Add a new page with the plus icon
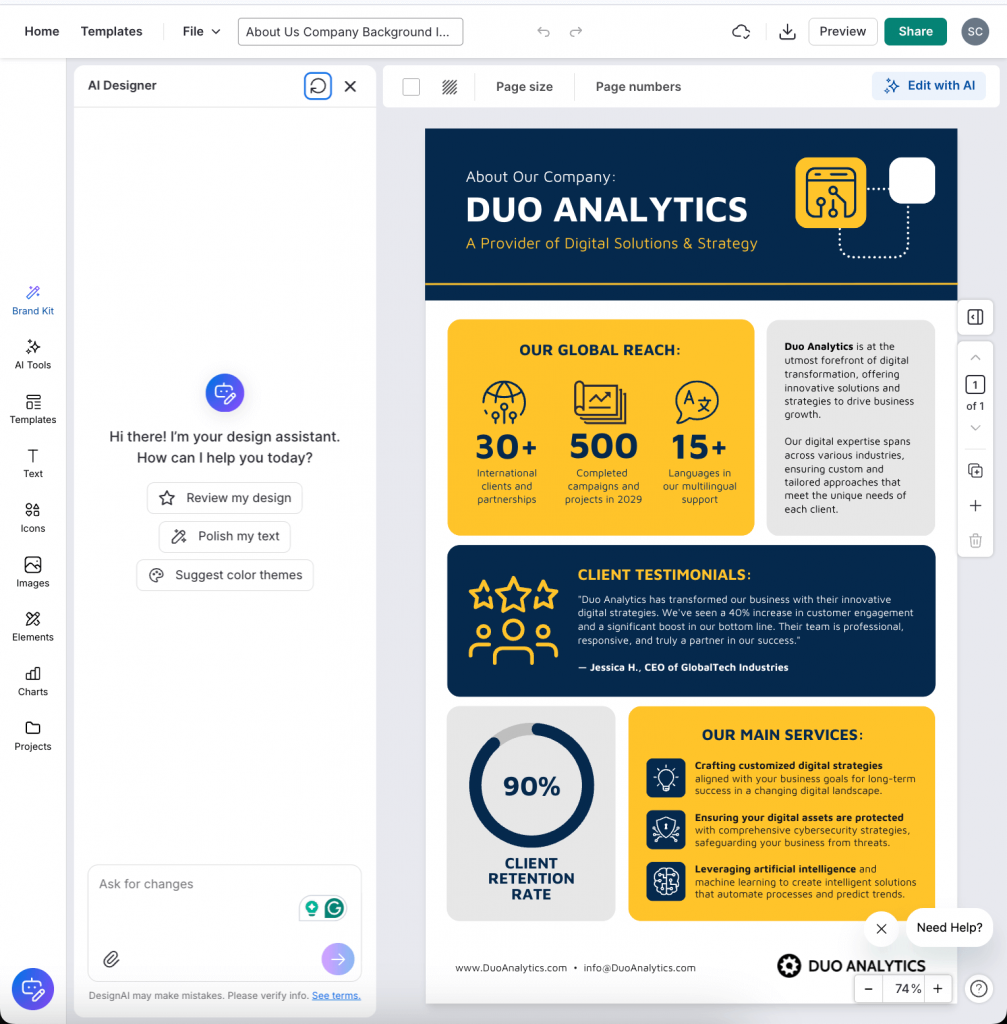Viewport: 1007px width, 1024px height. point(975,506)
